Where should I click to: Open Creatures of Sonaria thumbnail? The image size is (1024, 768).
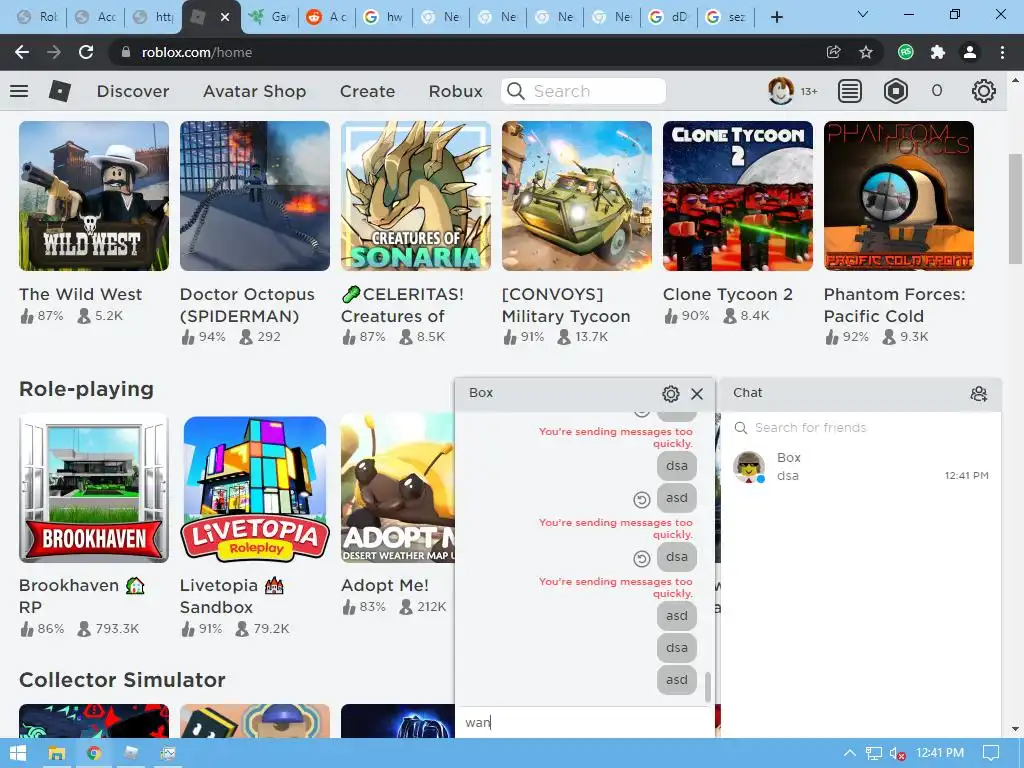pos(416,196)
